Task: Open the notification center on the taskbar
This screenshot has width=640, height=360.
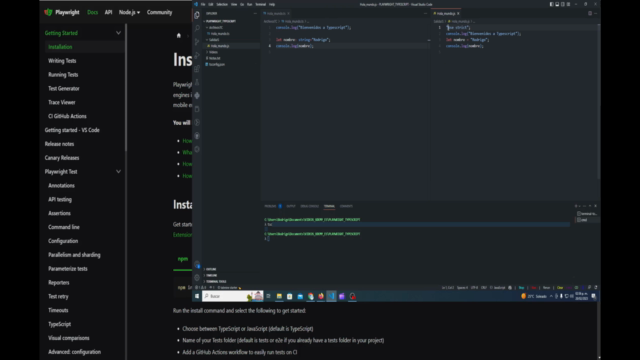Action: pyautogui.click(x=593, y=296)
